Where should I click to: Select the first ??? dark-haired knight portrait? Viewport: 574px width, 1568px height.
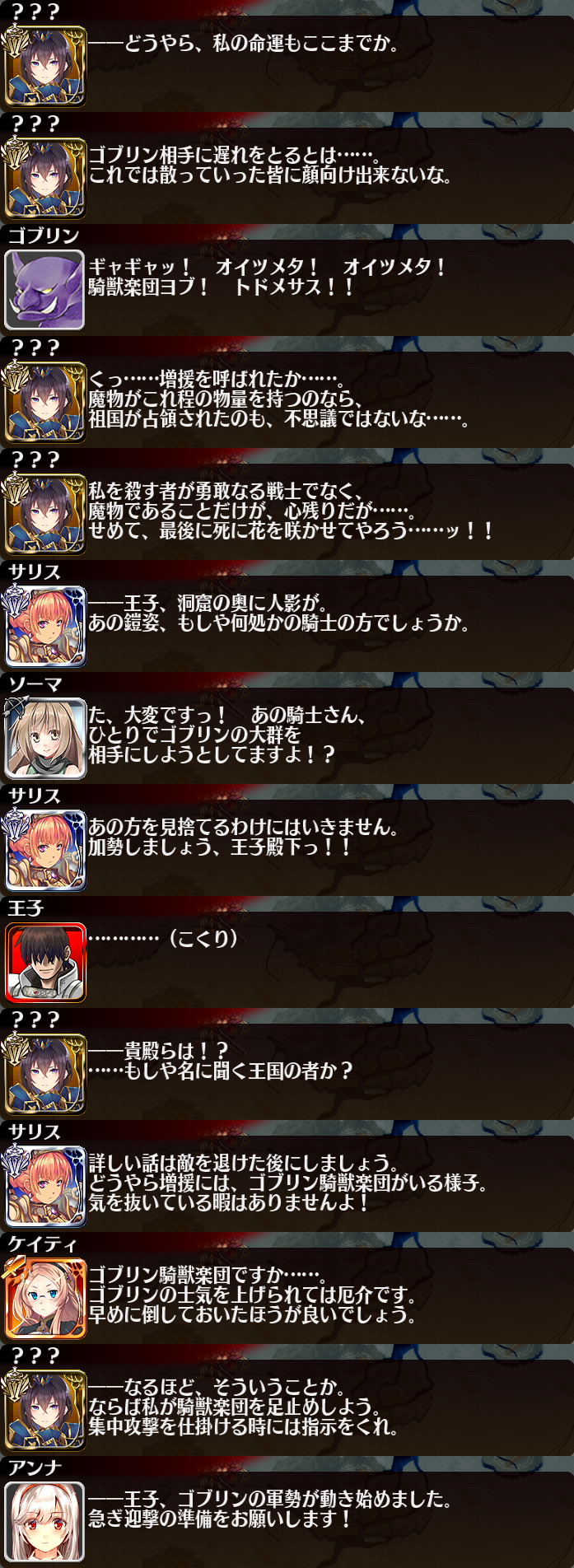(x=44, y=66)
